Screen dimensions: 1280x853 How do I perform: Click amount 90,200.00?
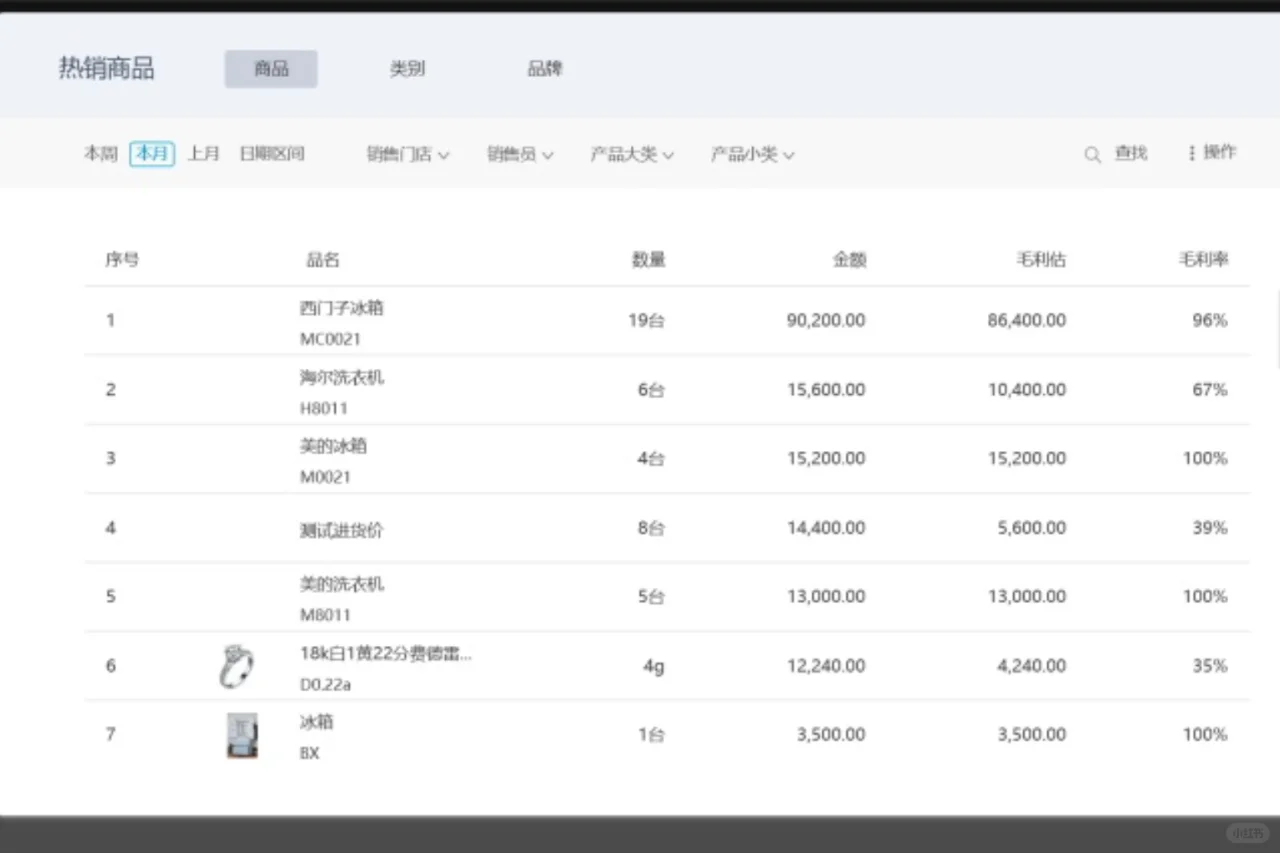826,321
